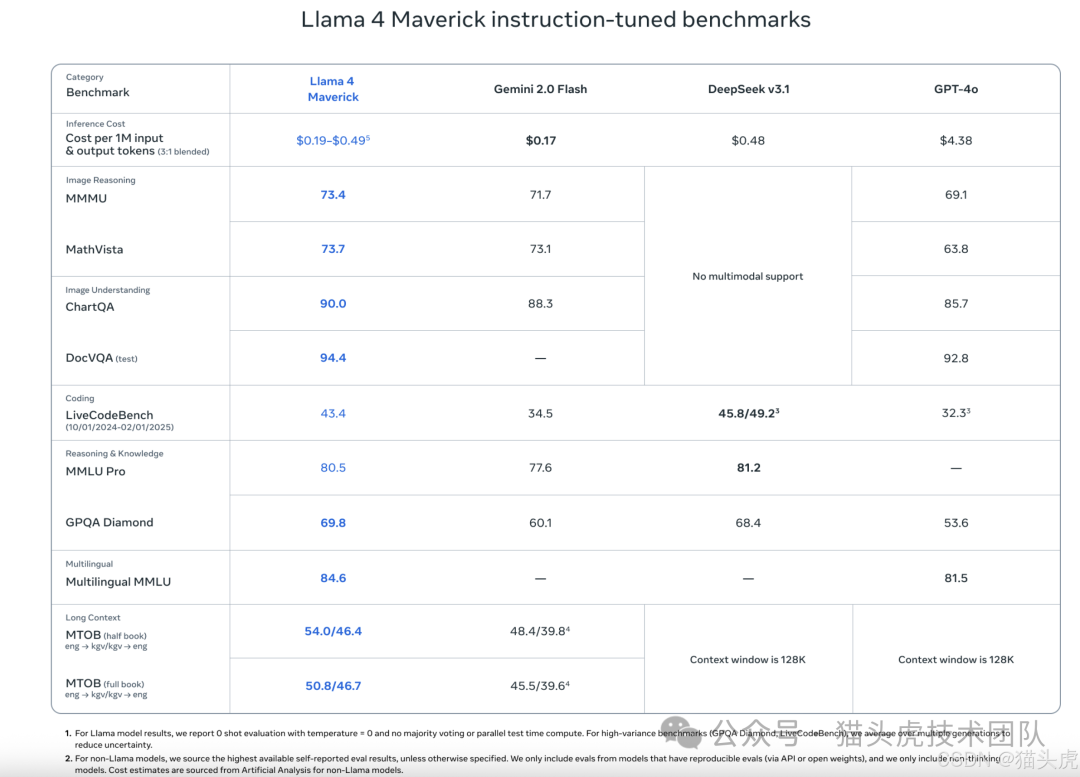Select the DocVQA score '92.8'
The height and width of the screenshot is (777, 1080).
coord(955,358)
